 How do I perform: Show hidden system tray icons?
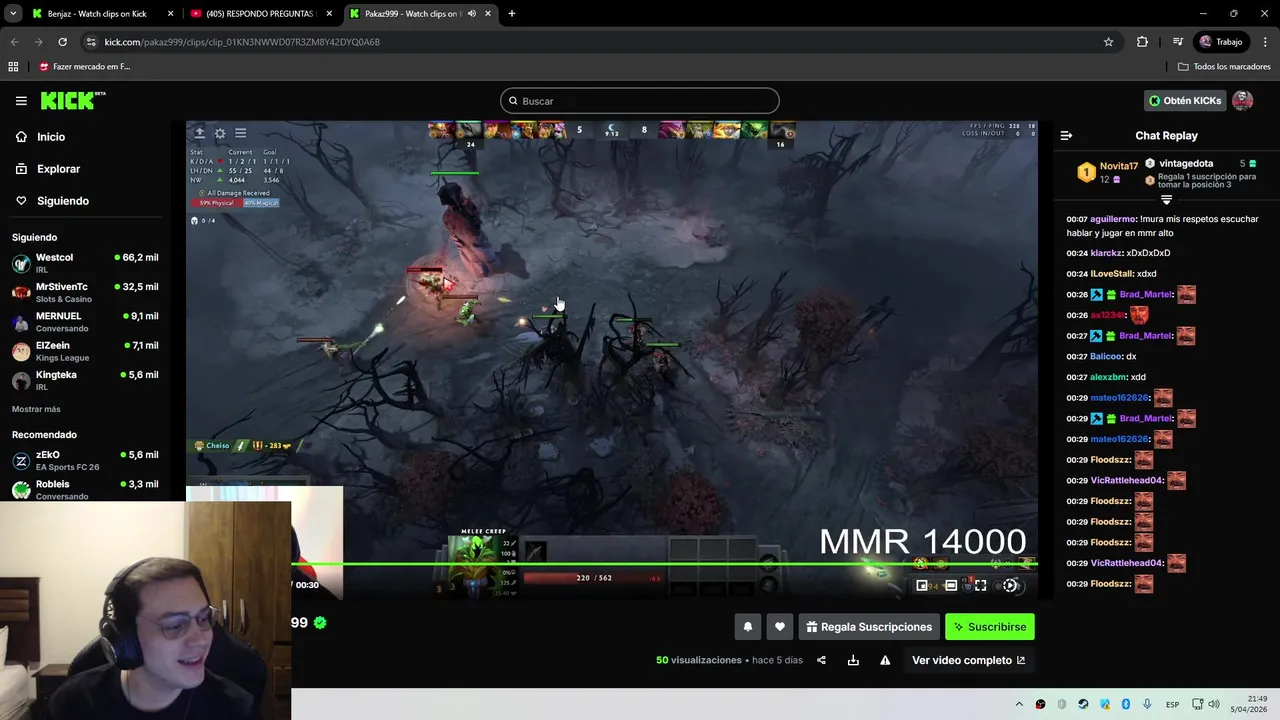1019,704
